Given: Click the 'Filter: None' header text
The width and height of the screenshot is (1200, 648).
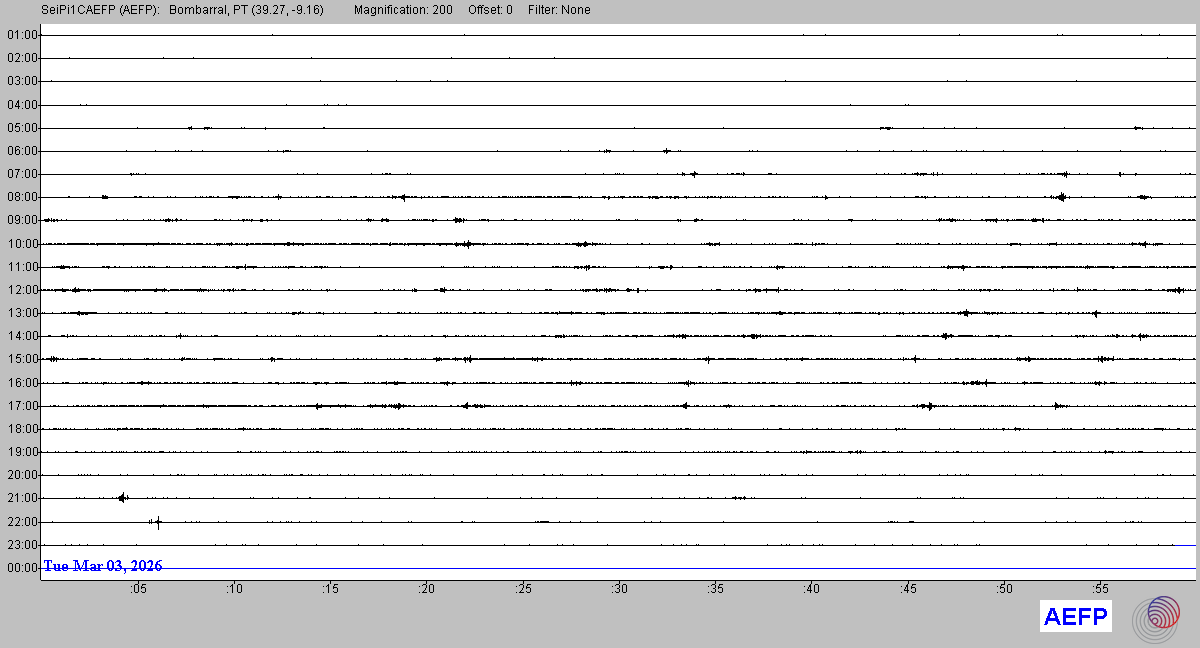Looking at the screenshot, I should click(559, 10).
